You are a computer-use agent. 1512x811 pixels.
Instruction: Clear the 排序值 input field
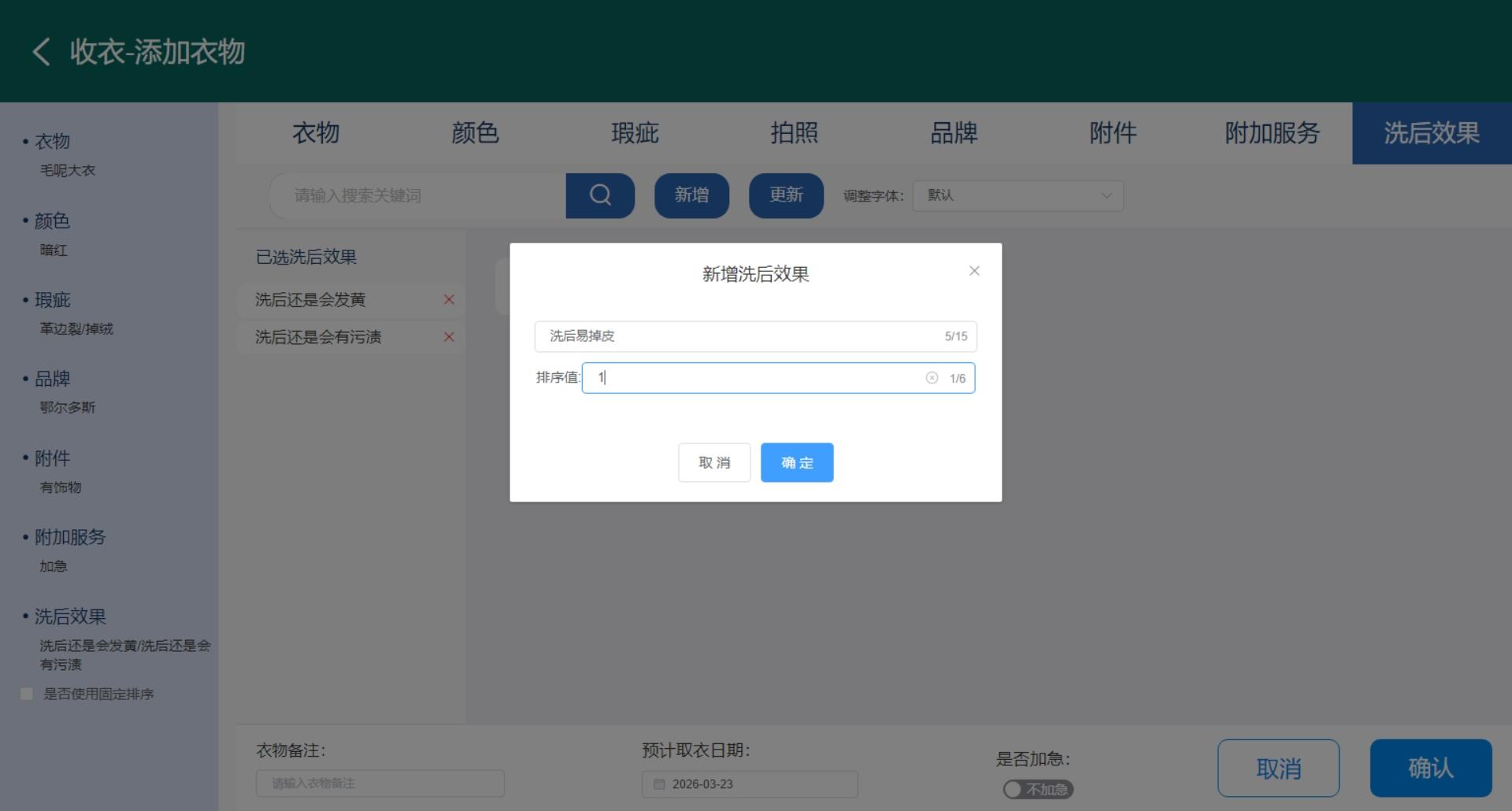pyautogui.click(x=932, y=378)
